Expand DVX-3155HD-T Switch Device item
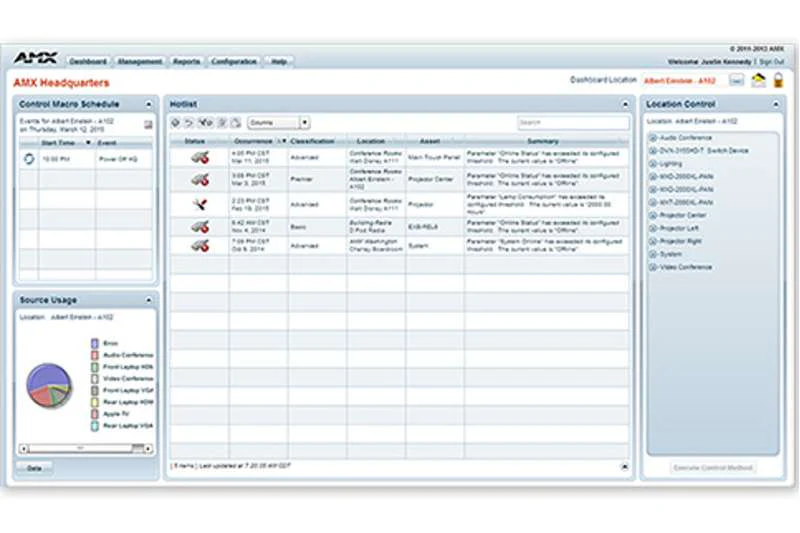800x533 pixels. (653, 150)
